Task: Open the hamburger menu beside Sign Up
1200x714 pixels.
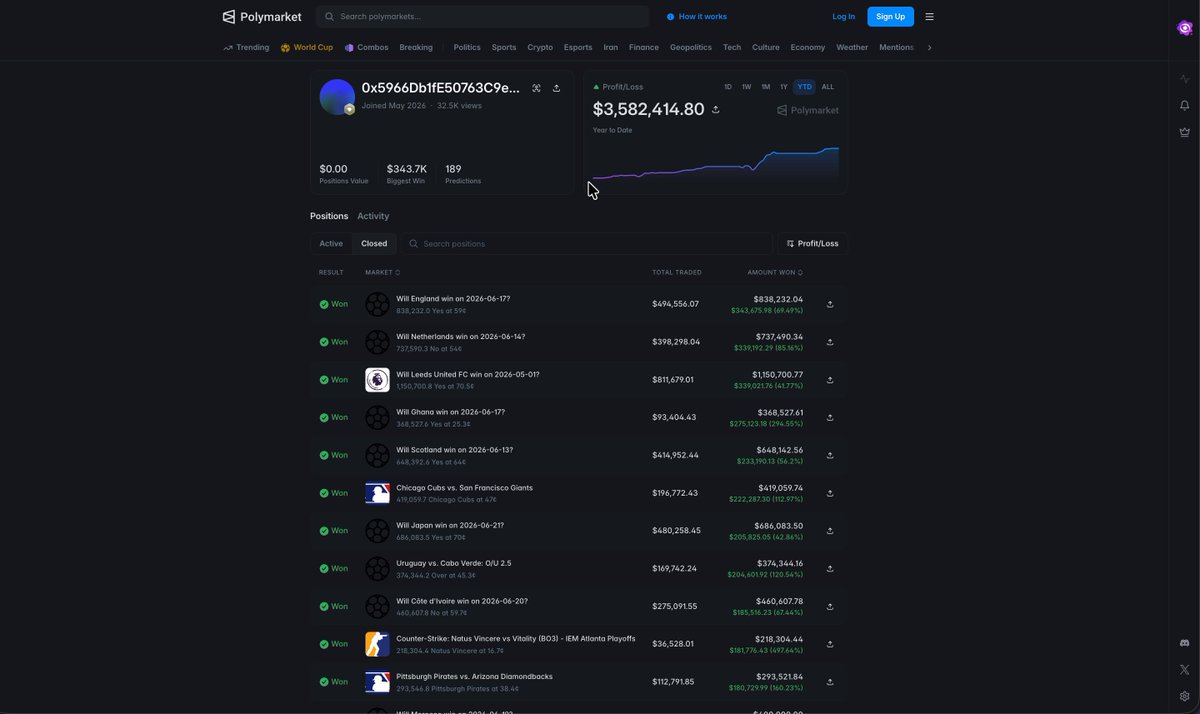Action: click(x=930, y=17)
